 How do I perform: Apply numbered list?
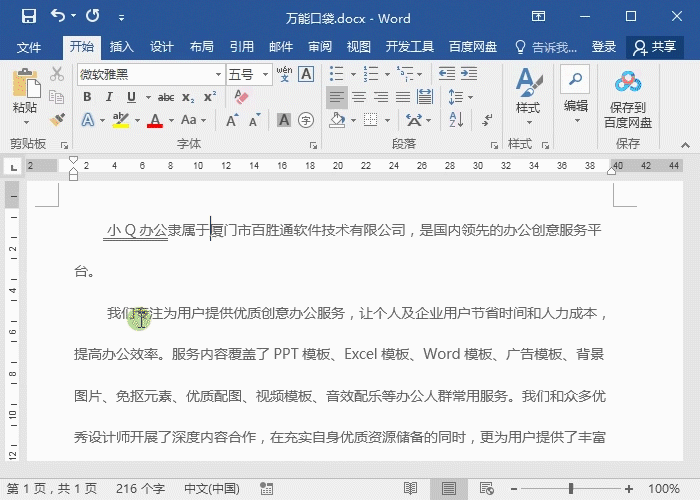click(371, 74)
